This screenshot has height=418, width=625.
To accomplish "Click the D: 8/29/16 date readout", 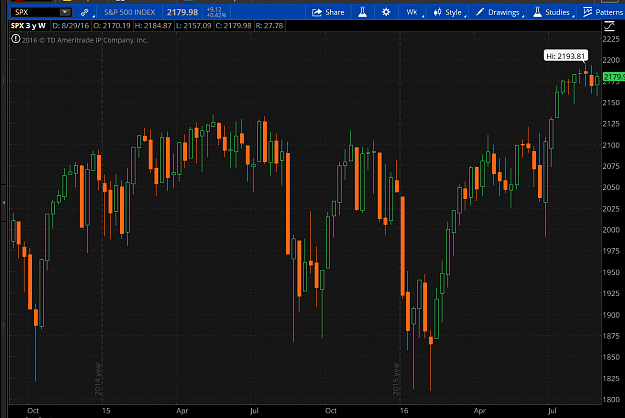I will 71,26.
